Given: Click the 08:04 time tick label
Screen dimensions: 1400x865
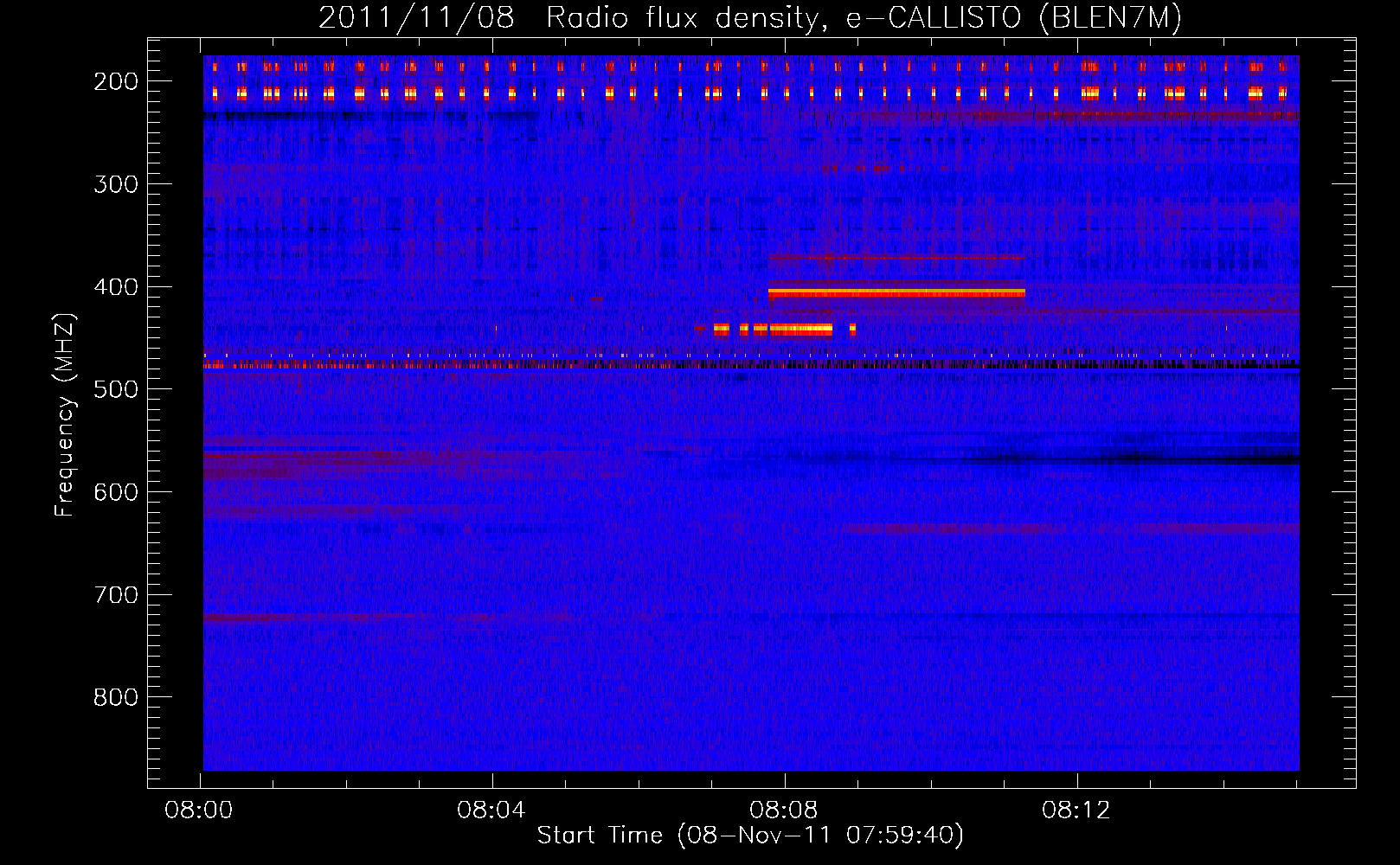Looking at the screenshot, I should coord(491,811).
